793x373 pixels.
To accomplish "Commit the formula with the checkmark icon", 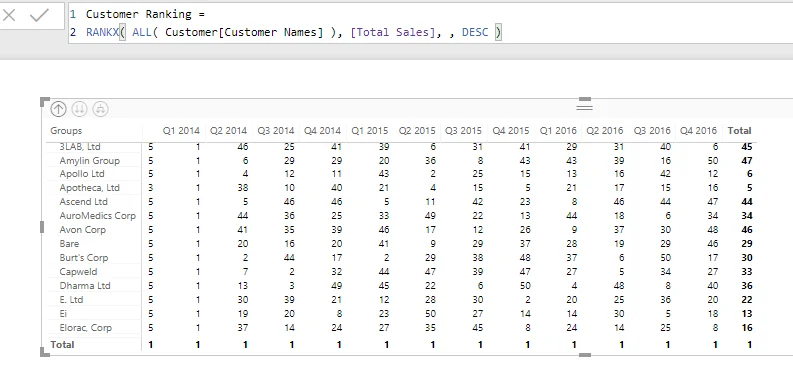I will (39, 16).
